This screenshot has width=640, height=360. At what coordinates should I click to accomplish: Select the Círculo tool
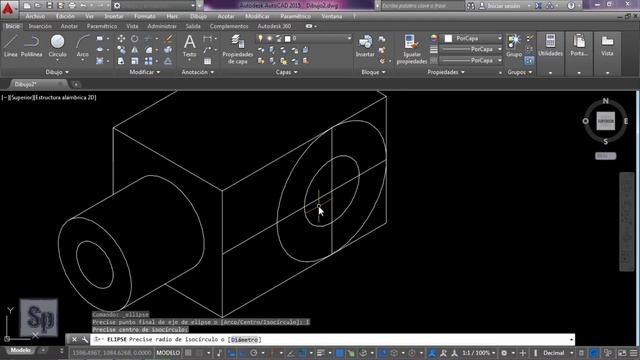coord(58,46)
